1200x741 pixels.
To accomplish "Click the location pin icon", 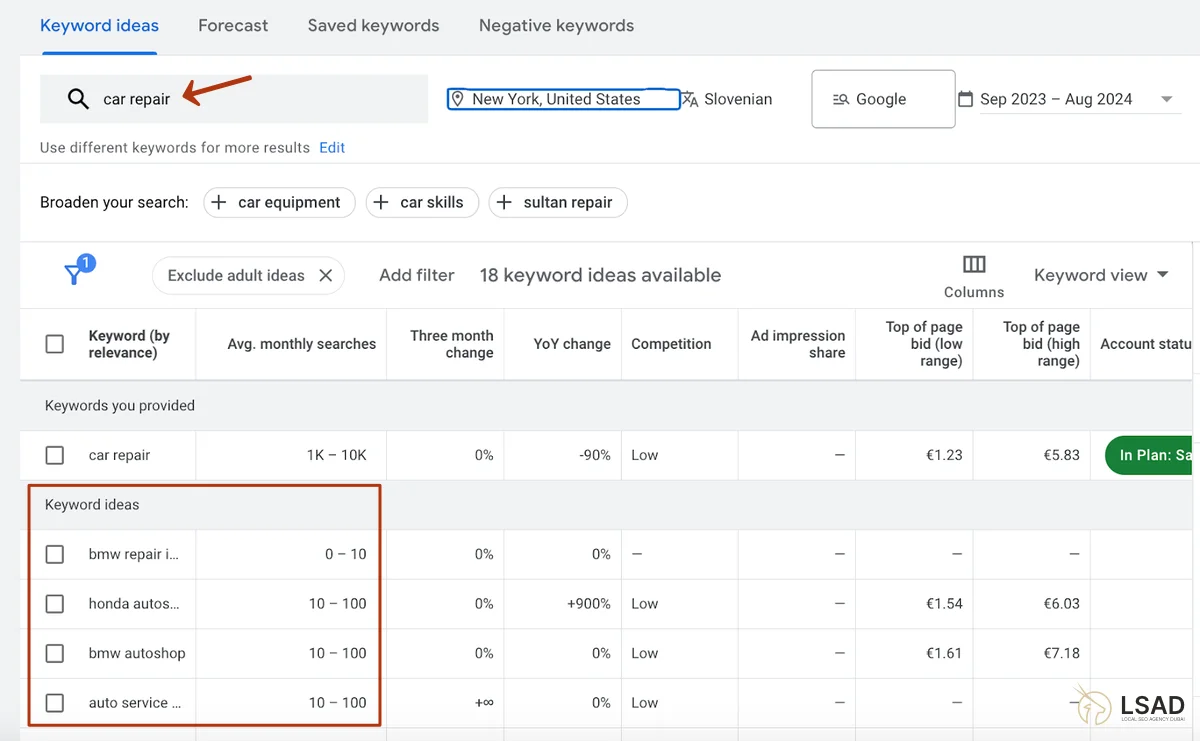I will 458,99.
